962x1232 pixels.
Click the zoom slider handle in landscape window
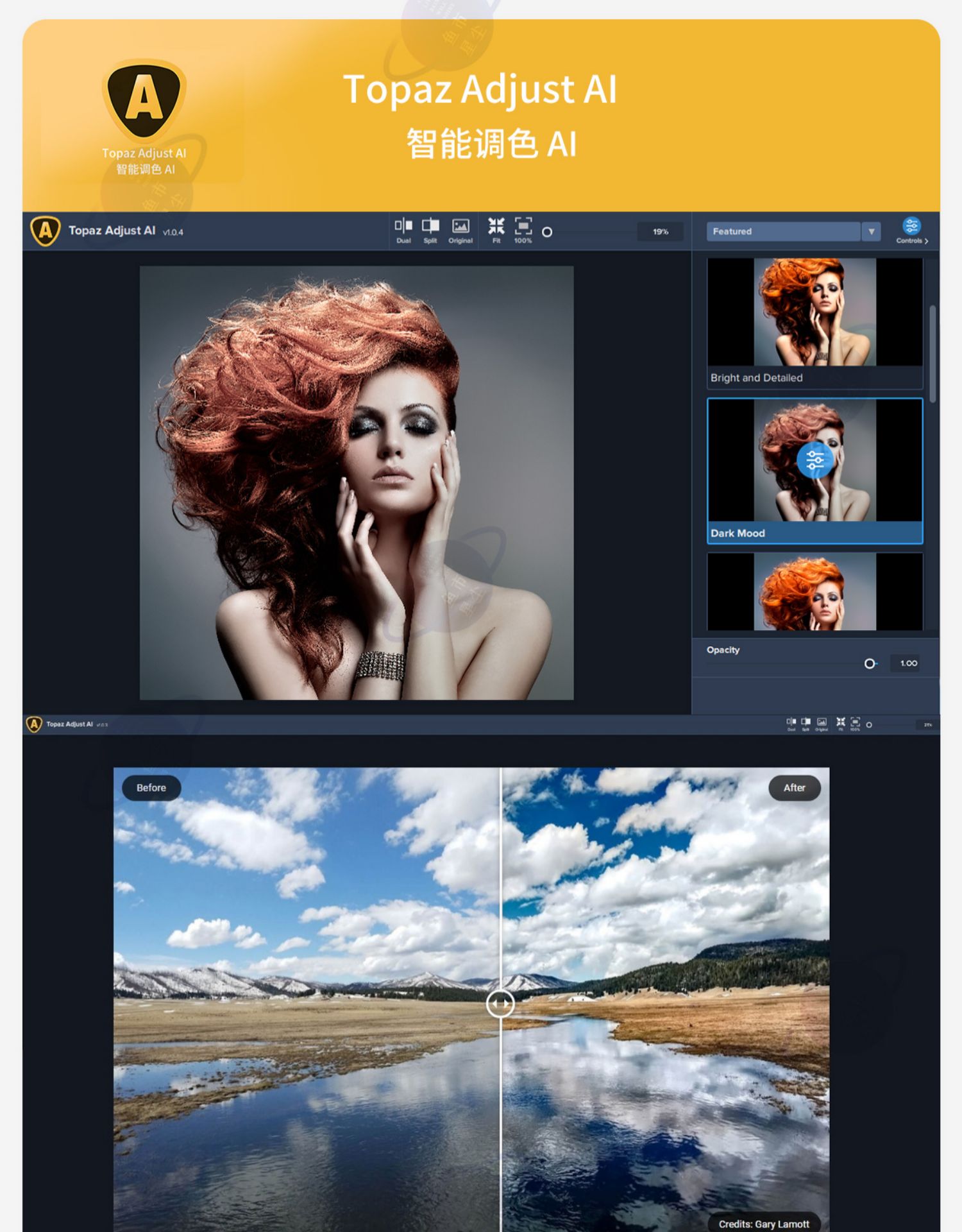(x=869, y=725)
